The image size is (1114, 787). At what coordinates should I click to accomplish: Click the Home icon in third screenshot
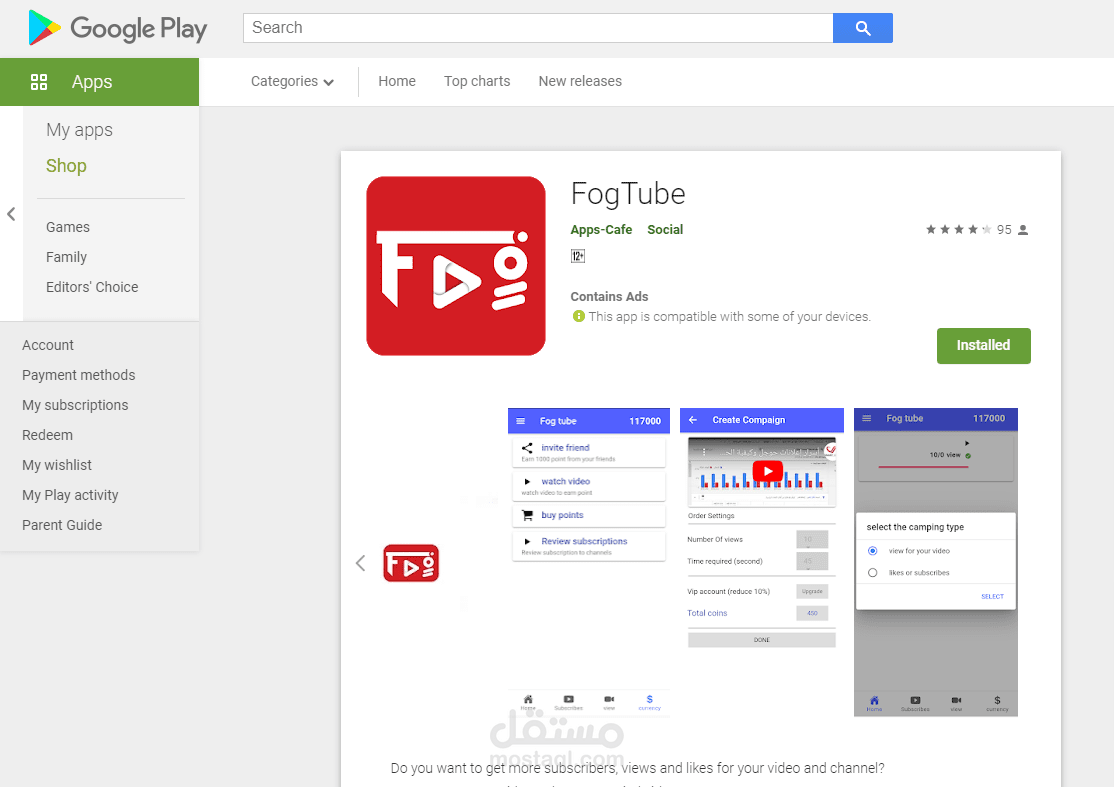875,700
